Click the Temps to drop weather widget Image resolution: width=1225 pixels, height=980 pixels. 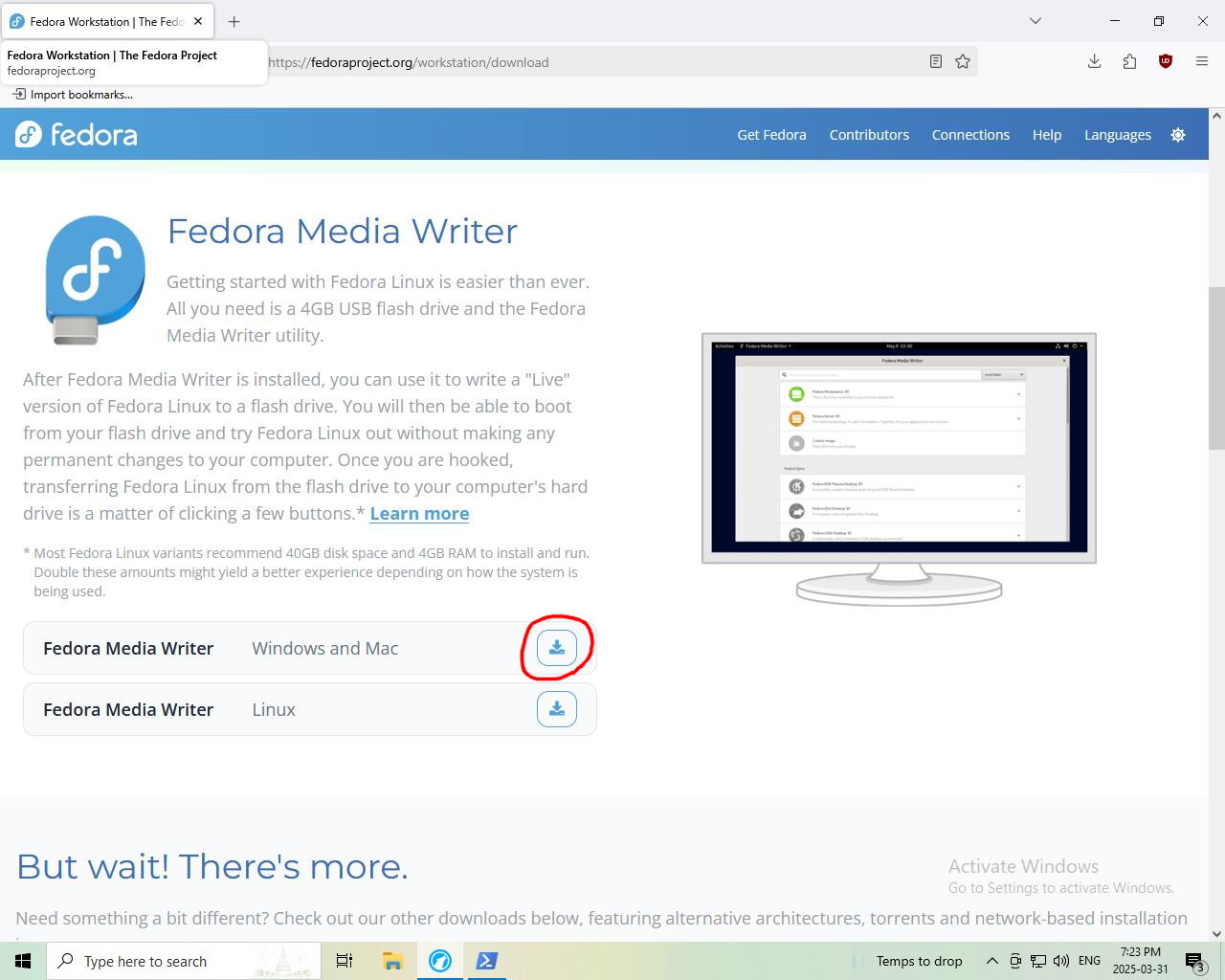coord(907,961)
